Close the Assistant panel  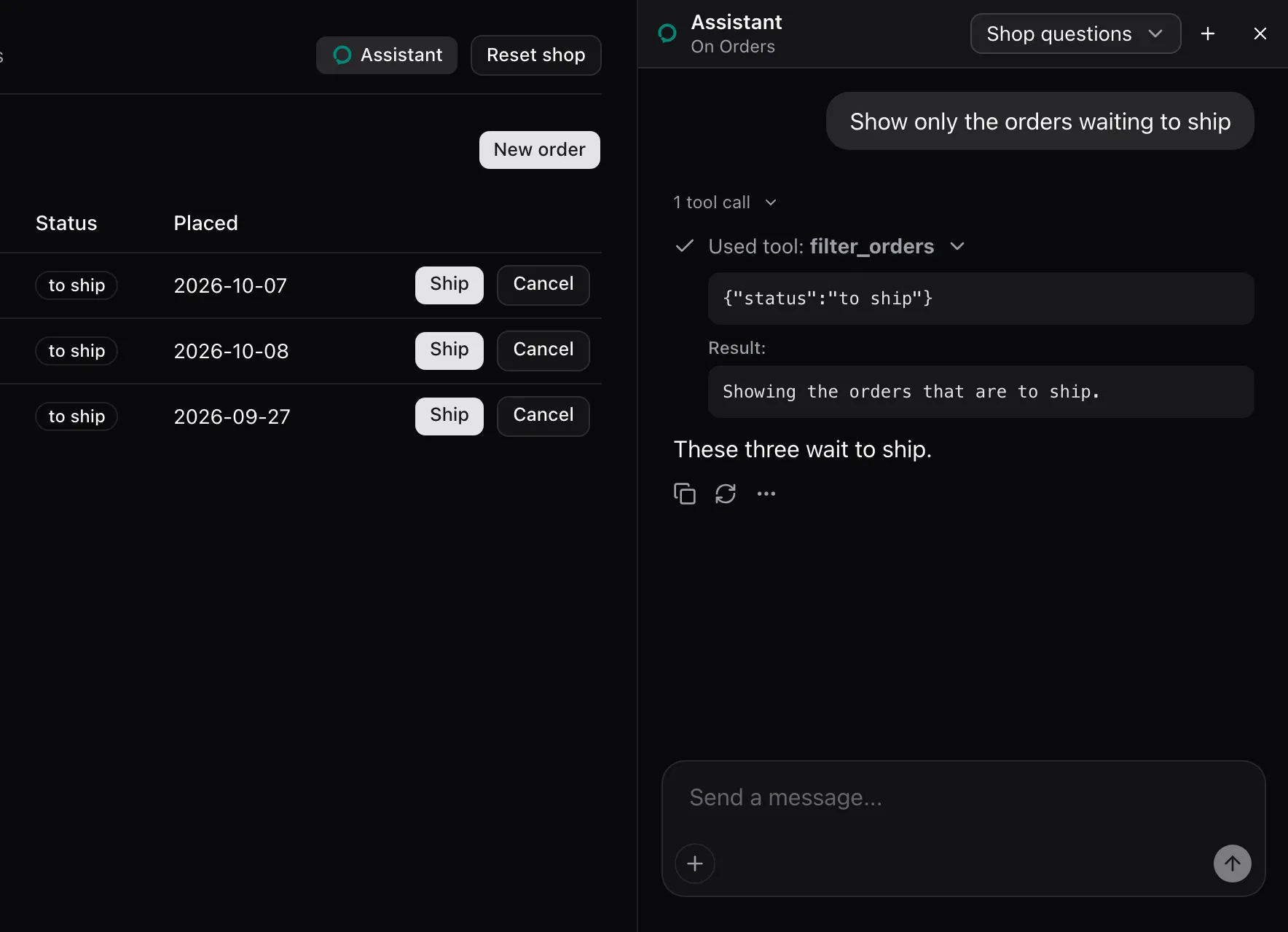tap(1260, 33)
